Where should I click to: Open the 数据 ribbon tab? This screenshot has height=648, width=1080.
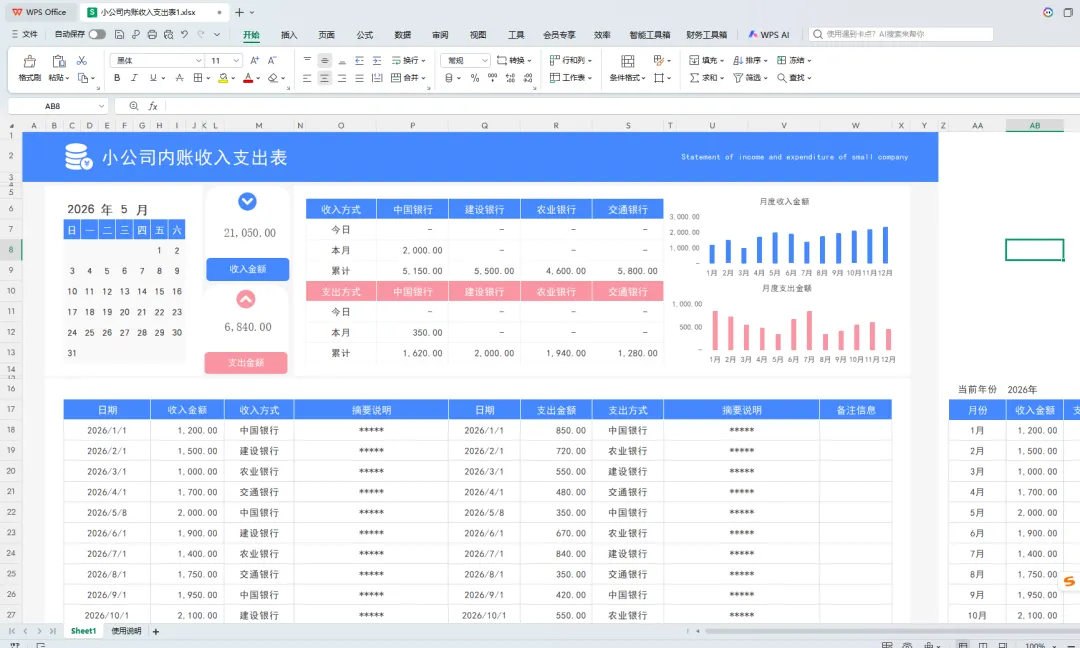(403, 34)
